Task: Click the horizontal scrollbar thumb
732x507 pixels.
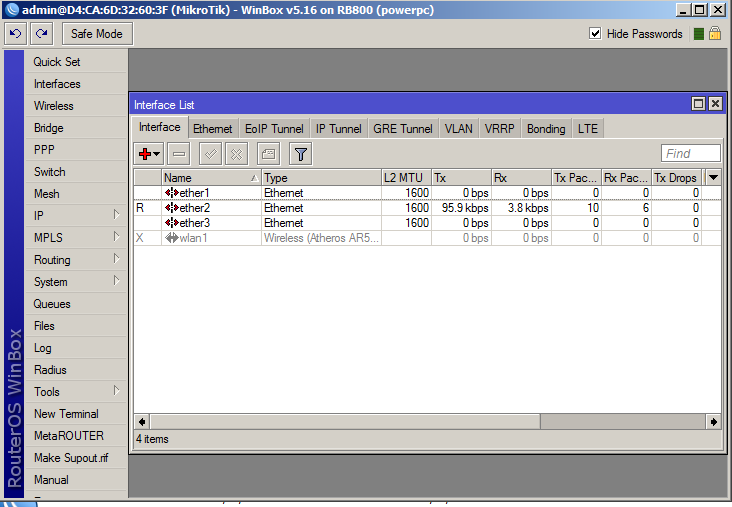Action: (345, 422)
